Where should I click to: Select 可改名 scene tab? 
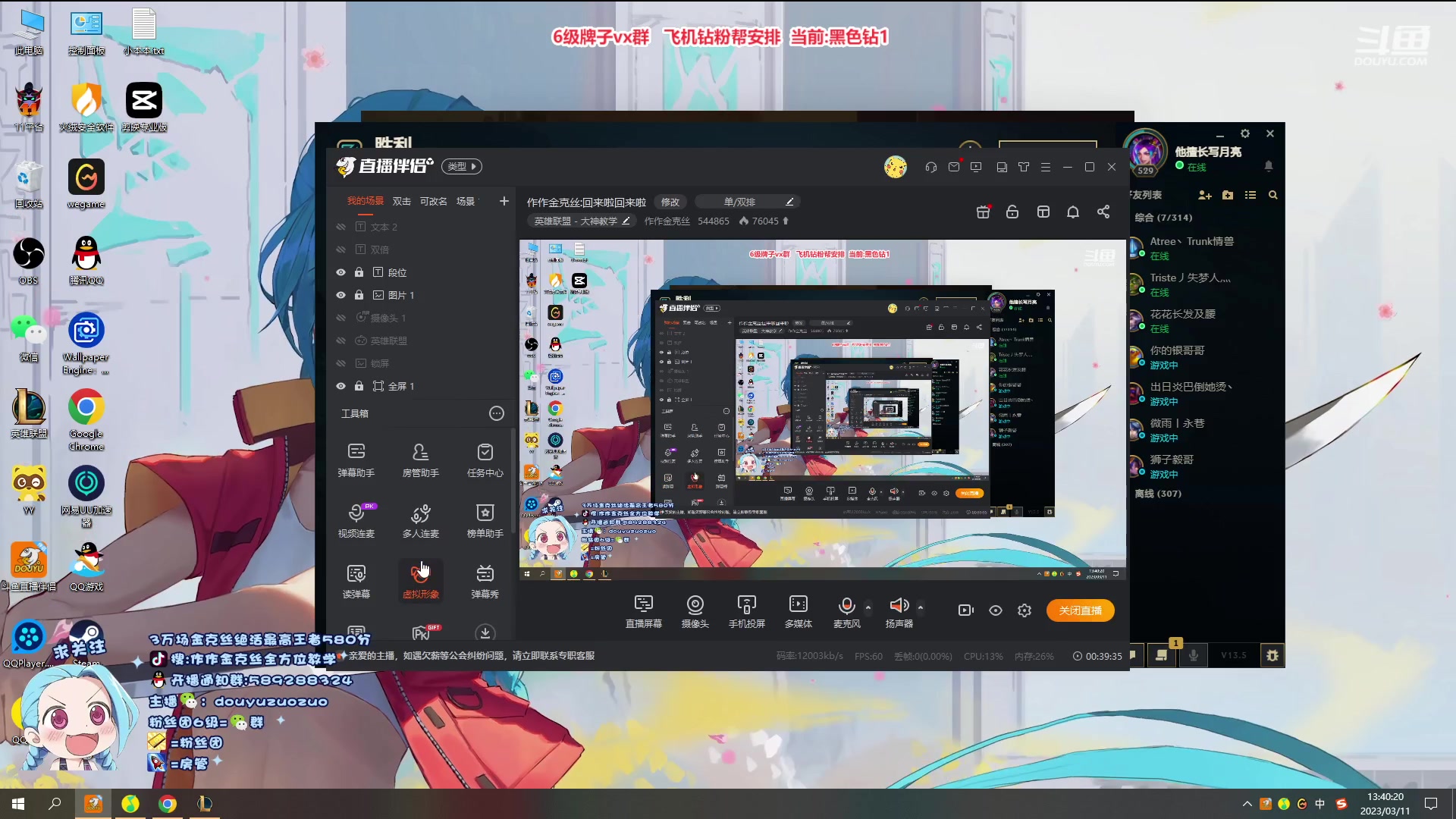433,201
